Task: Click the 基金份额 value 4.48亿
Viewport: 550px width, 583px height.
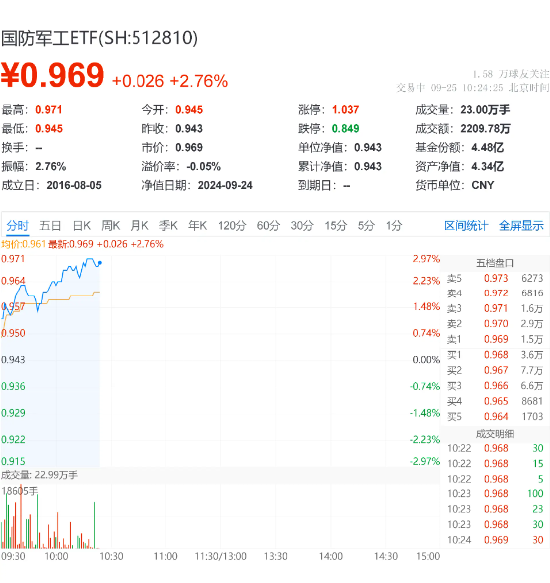Action: [x=488, y=148]
